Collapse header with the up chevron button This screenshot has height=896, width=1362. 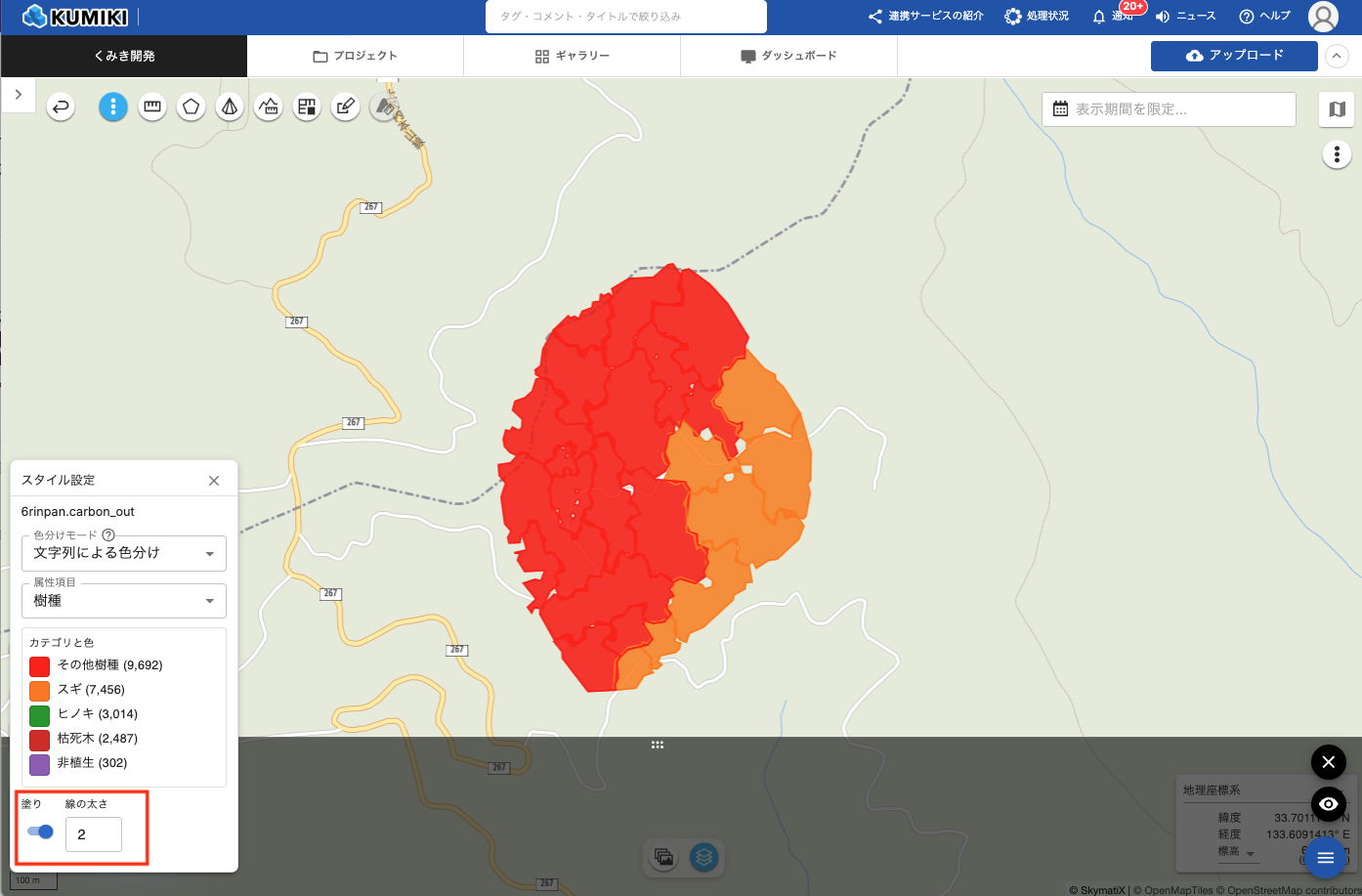1336,56
